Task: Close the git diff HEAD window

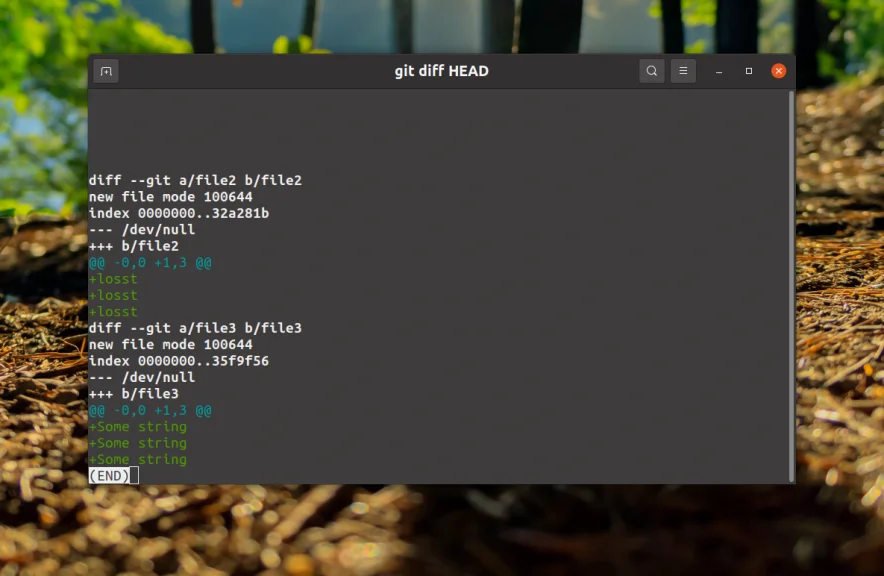Action: click(x=779, y=71)
